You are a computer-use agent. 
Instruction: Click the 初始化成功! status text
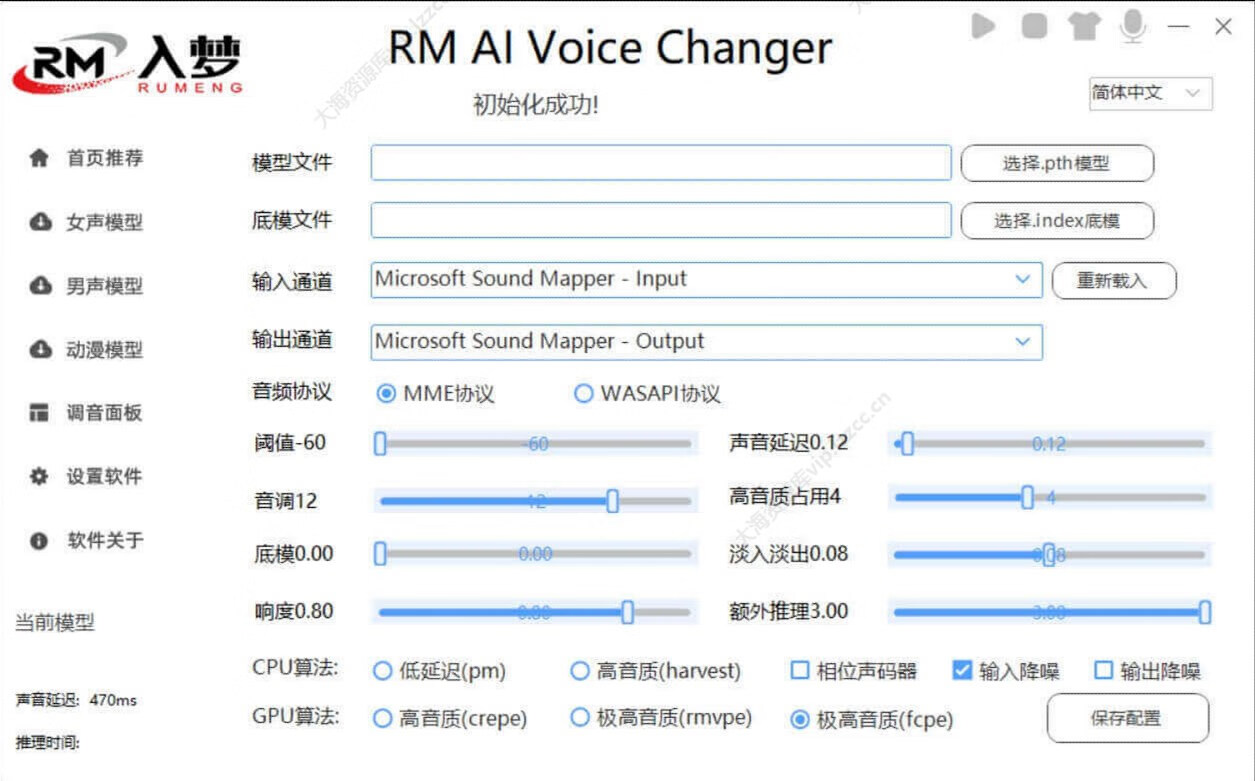coord(536,105)
